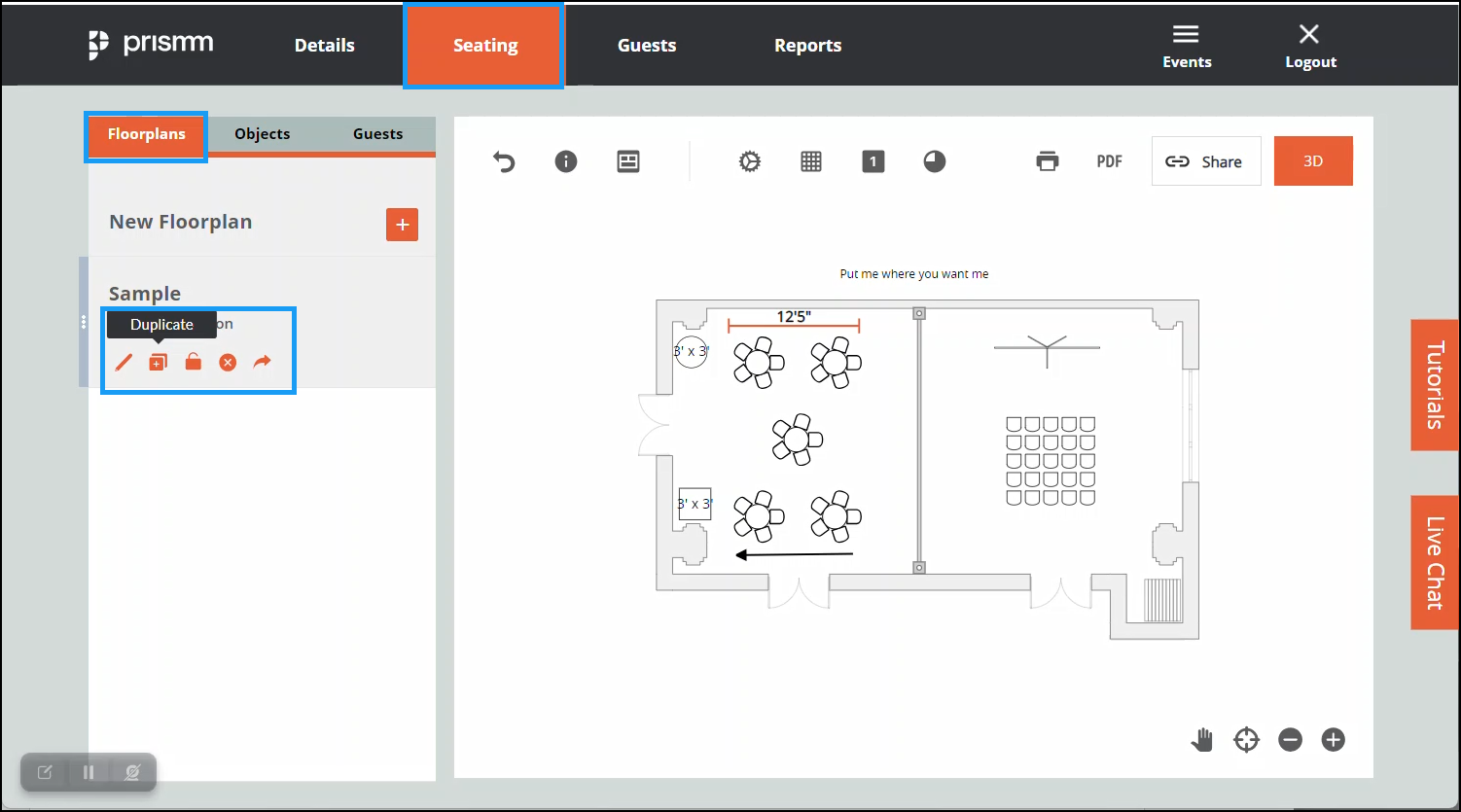Viewport: 1461px width, 812px height.
Task: Open the Reports section
Action: click(807, 45)
